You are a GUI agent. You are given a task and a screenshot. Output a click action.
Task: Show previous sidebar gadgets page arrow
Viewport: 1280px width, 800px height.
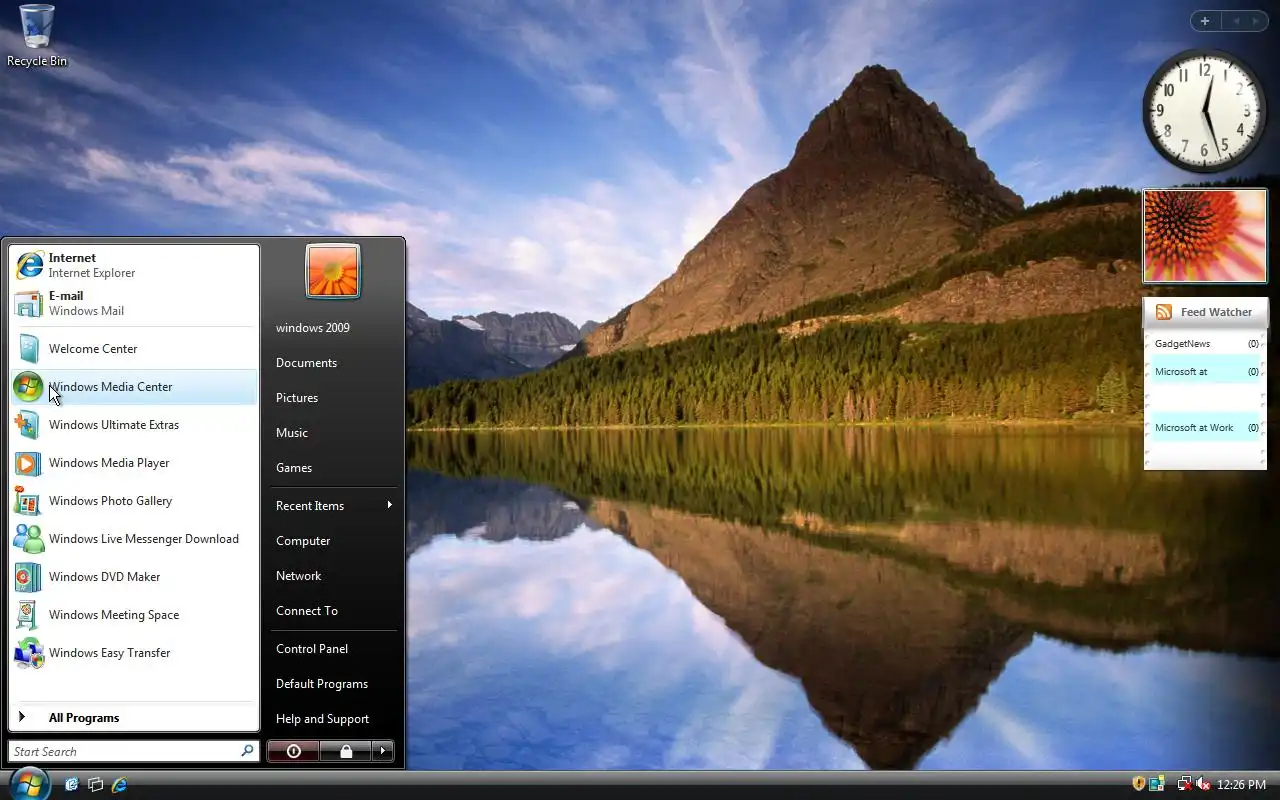(x=1236, y=21)
